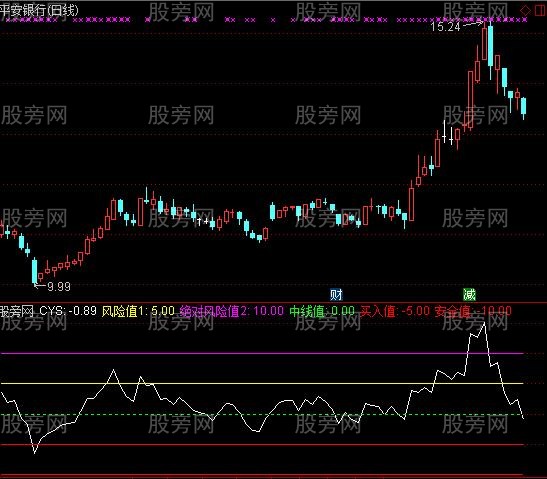The width and height of the screenshot is (547, 479).
Task: Click the CYS line peak above the purple line
Action: click(x=484, y=324)
